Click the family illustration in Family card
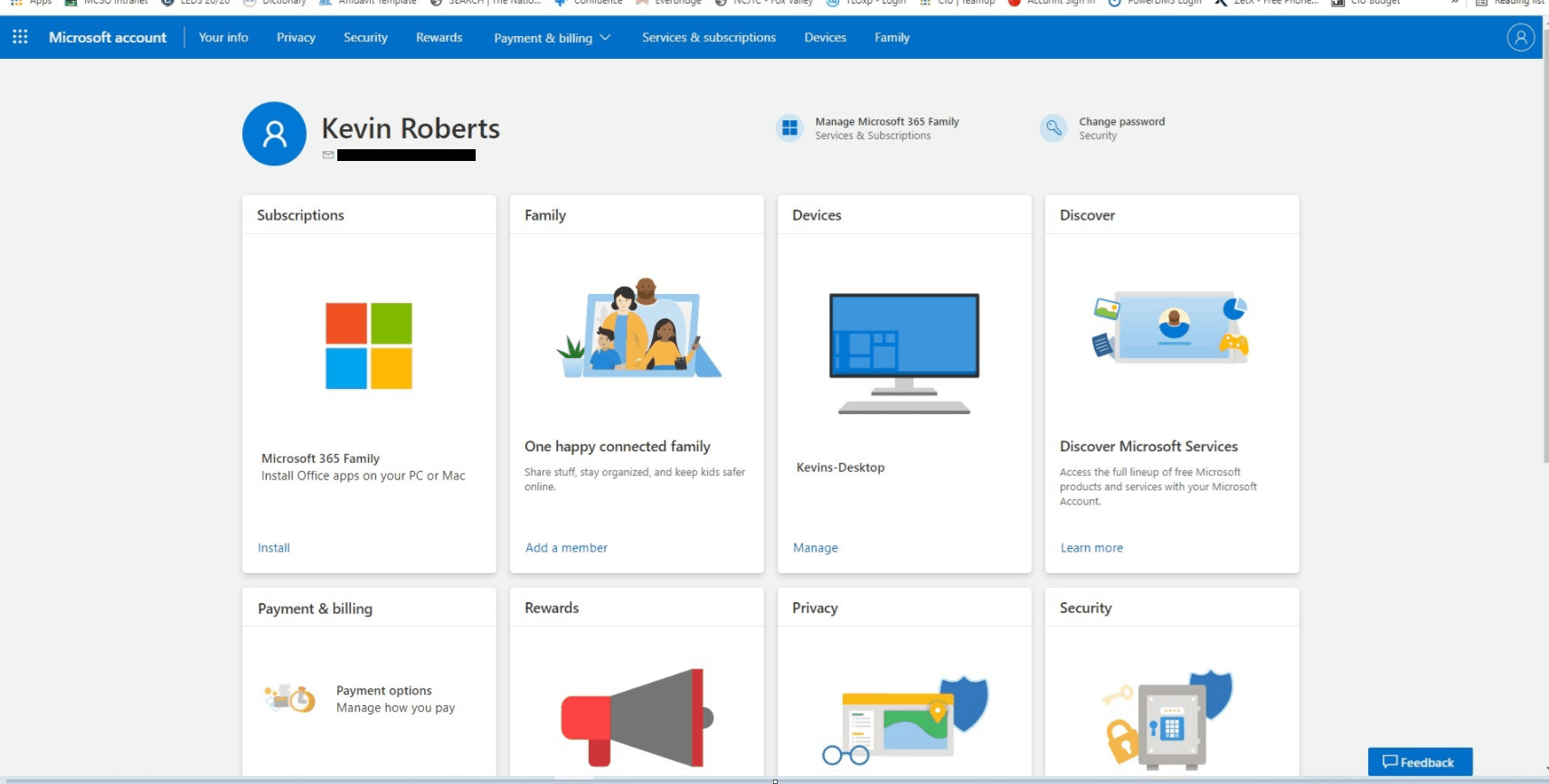1549x784 pixels. click(x=638, y=327)
